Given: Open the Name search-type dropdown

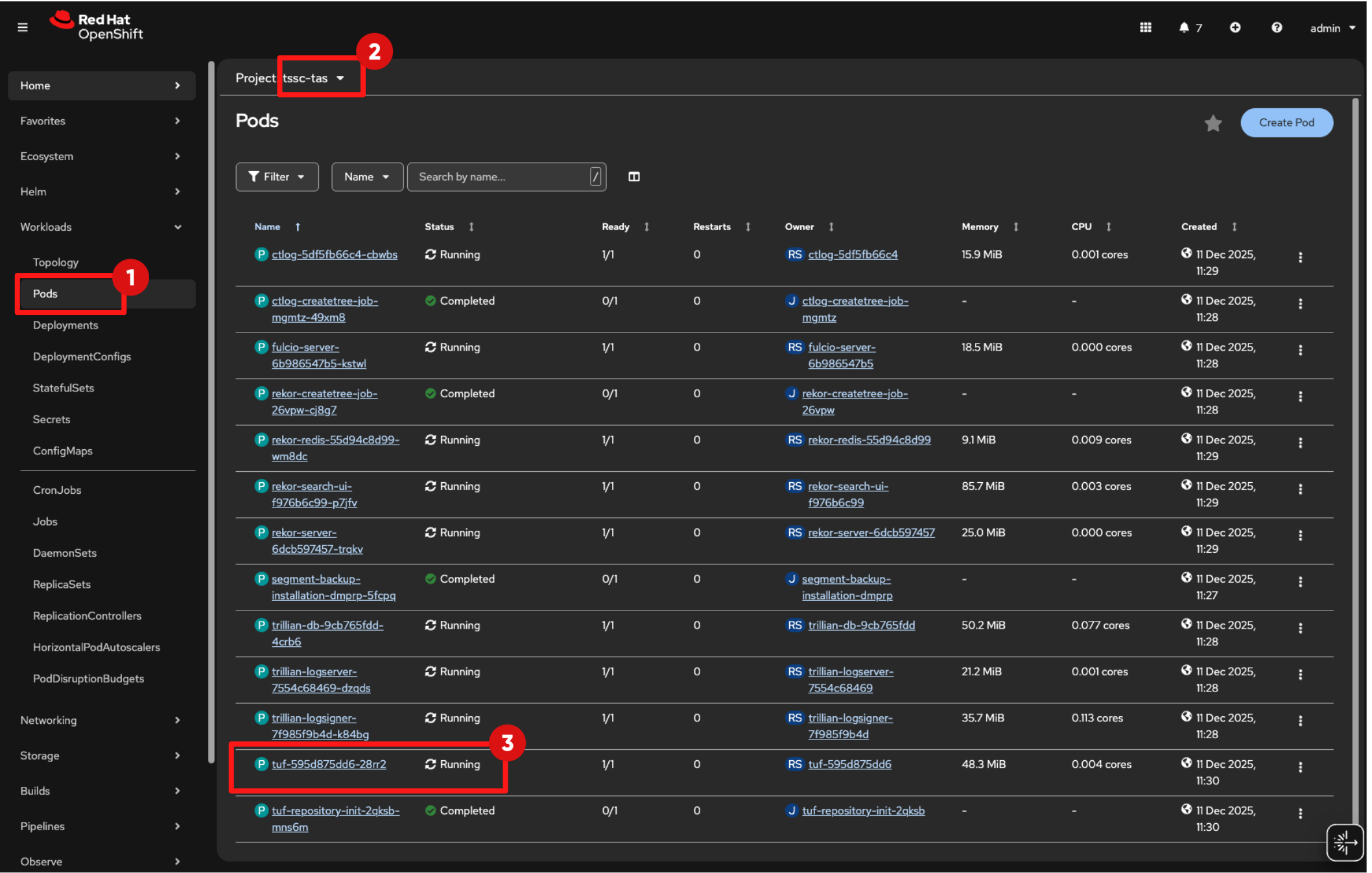Looking at the screenshot, I should (366, 177).
